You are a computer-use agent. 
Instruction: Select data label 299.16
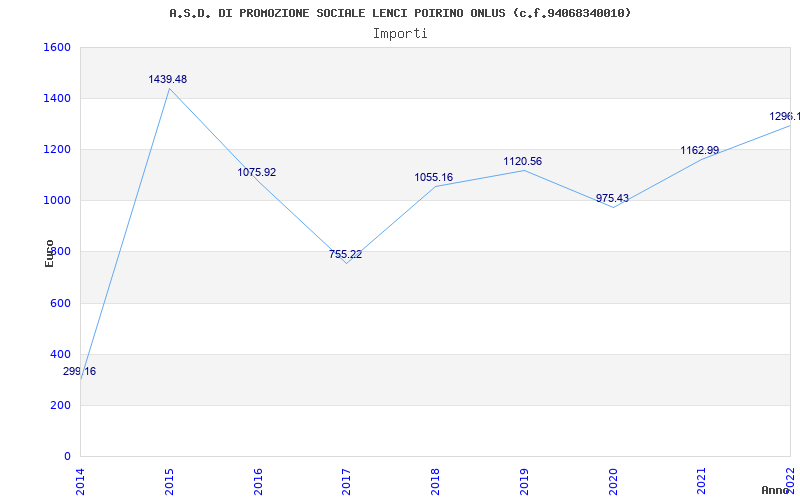pyautogui.click(x=80, y=371)
